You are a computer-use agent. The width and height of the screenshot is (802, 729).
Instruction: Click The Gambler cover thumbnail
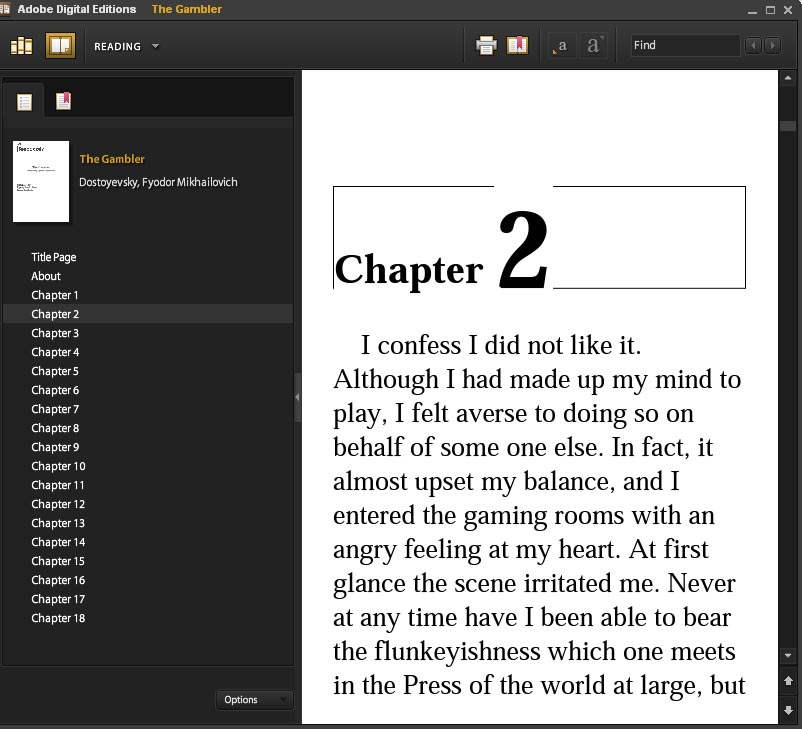[x=41, y=182]
